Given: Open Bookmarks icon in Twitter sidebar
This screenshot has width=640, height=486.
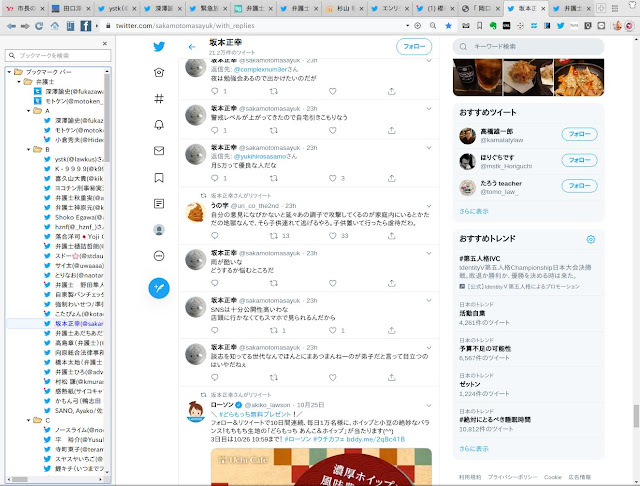Looking at the screenshot, I should pos(159,178).
